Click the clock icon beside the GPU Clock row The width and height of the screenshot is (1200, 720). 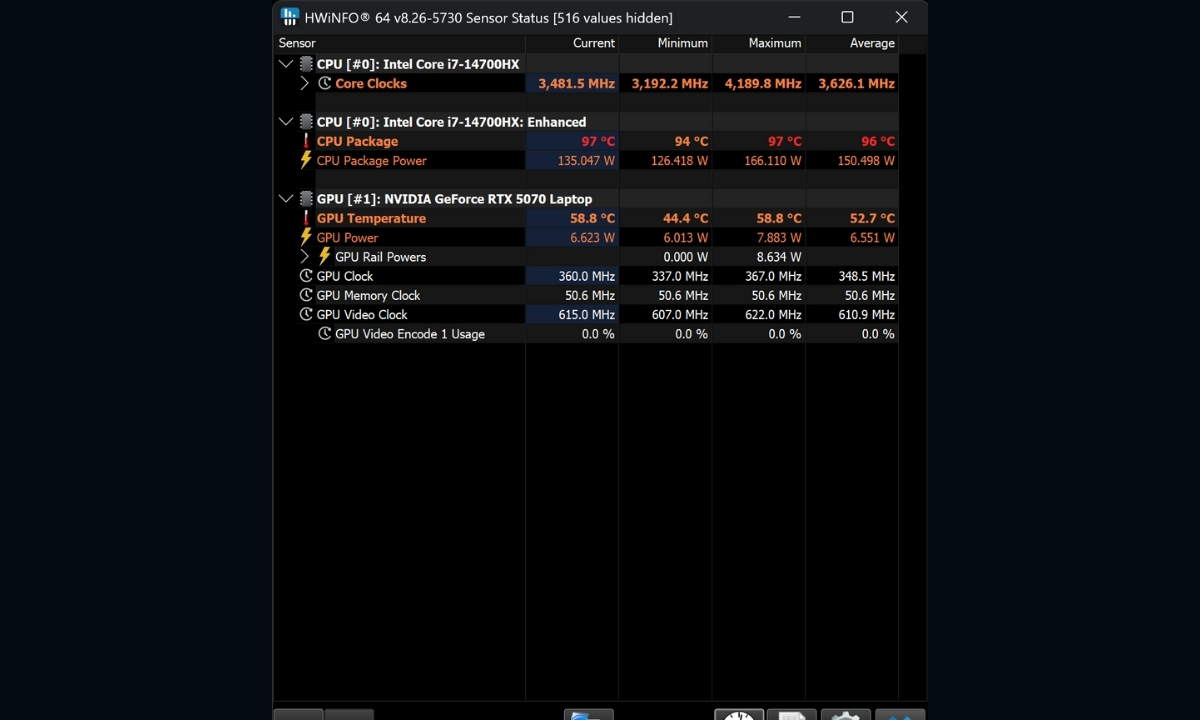click(306, 276)
